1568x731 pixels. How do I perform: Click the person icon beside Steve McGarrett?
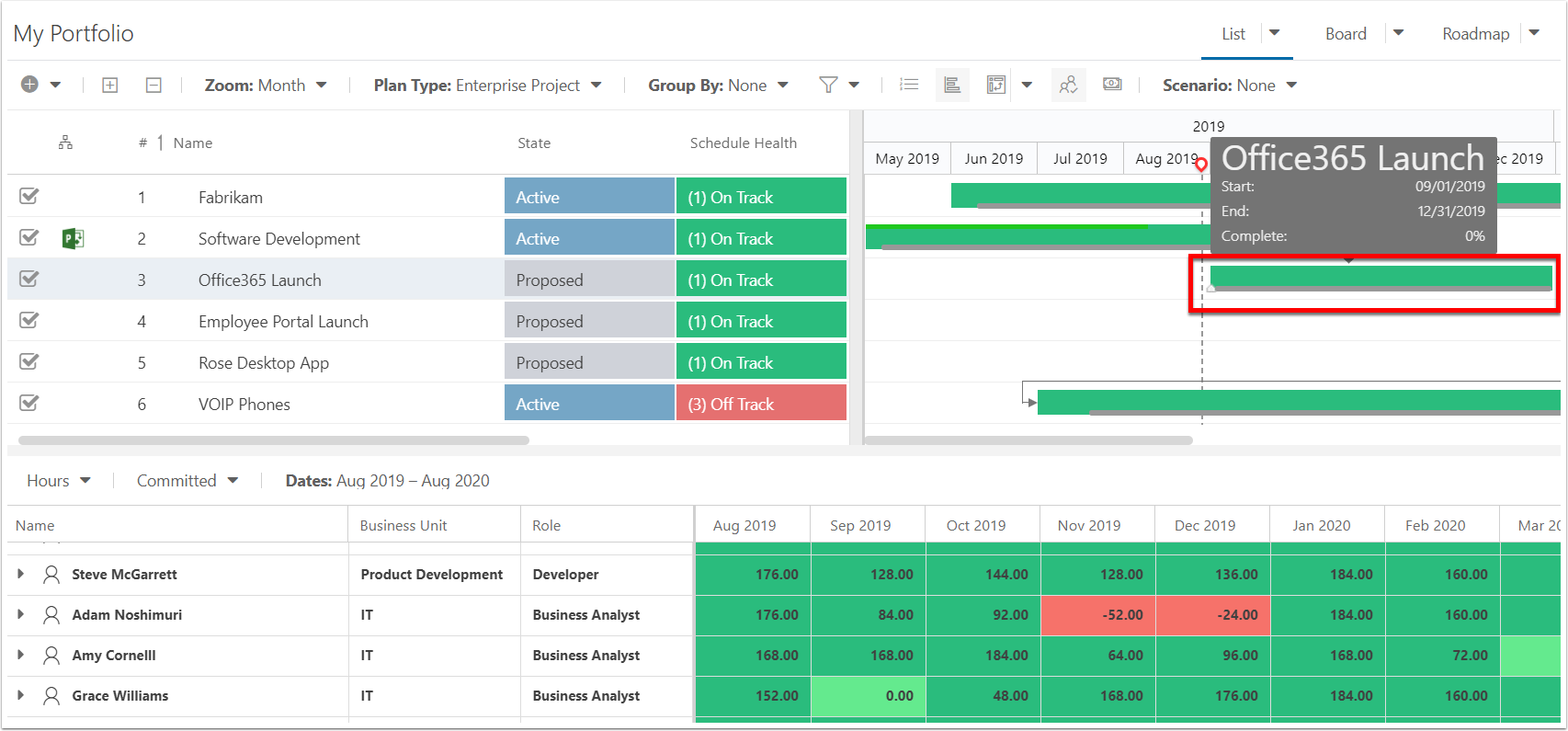[51, 574]
